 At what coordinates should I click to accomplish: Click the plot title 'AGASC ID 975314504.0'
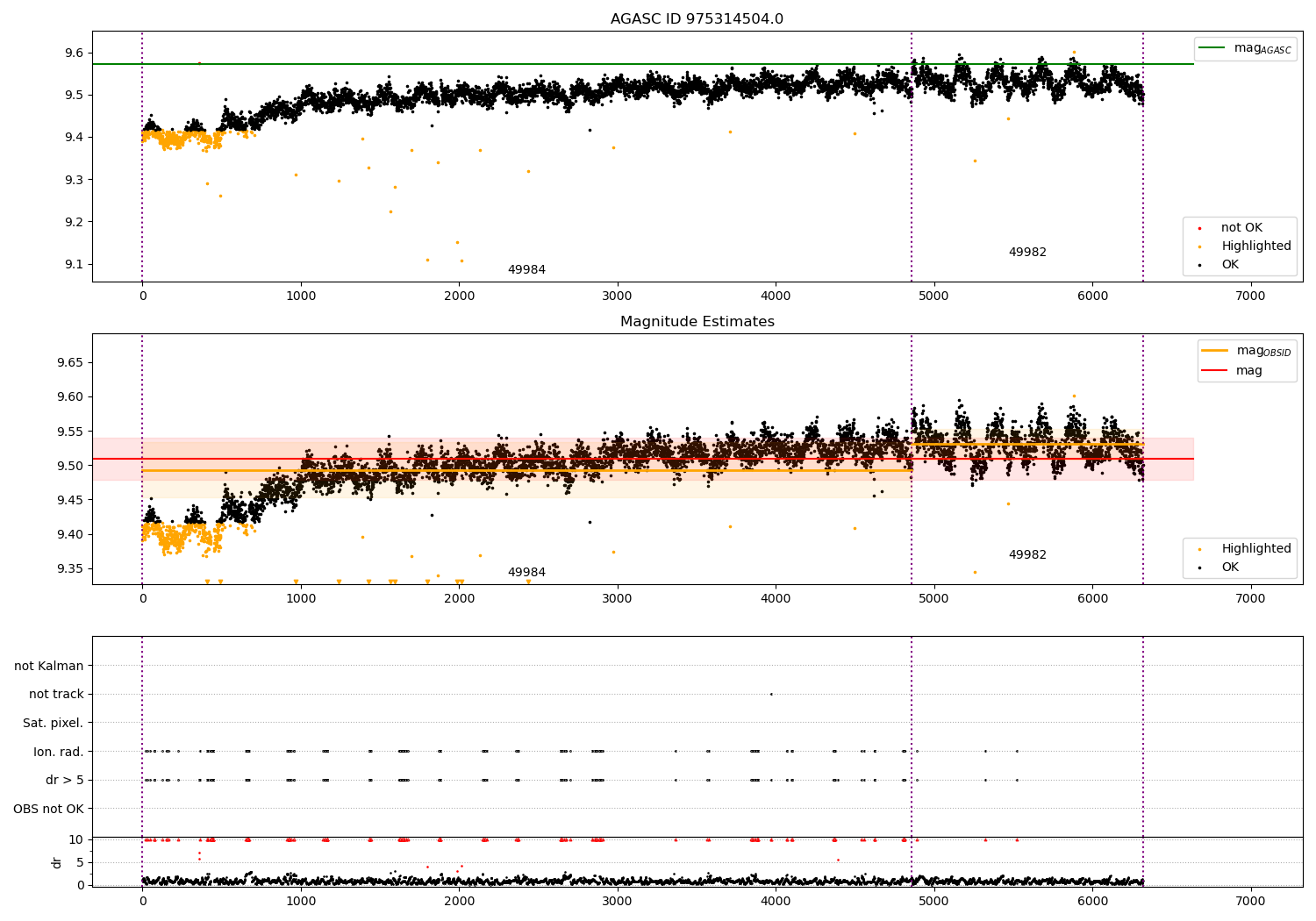697,19
